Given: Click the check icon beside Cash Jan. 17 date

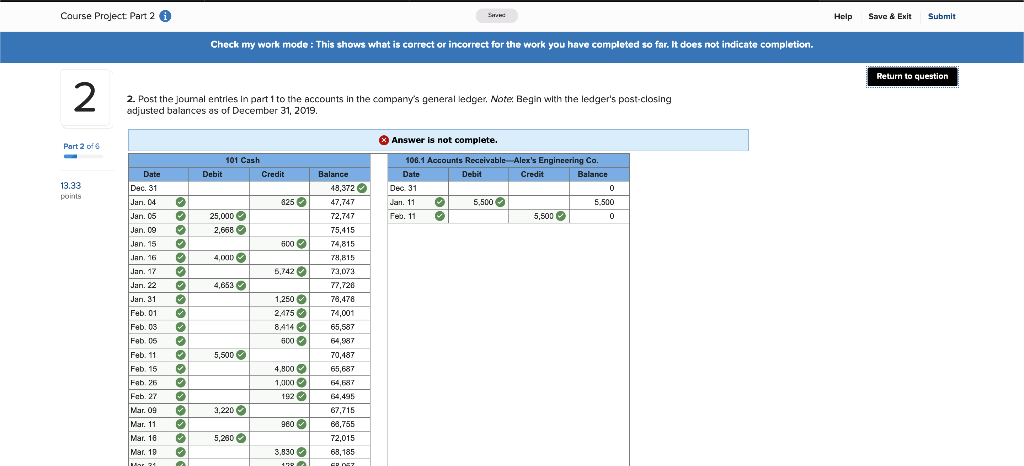Looking at the screenshot, I should tap(180, 272).
